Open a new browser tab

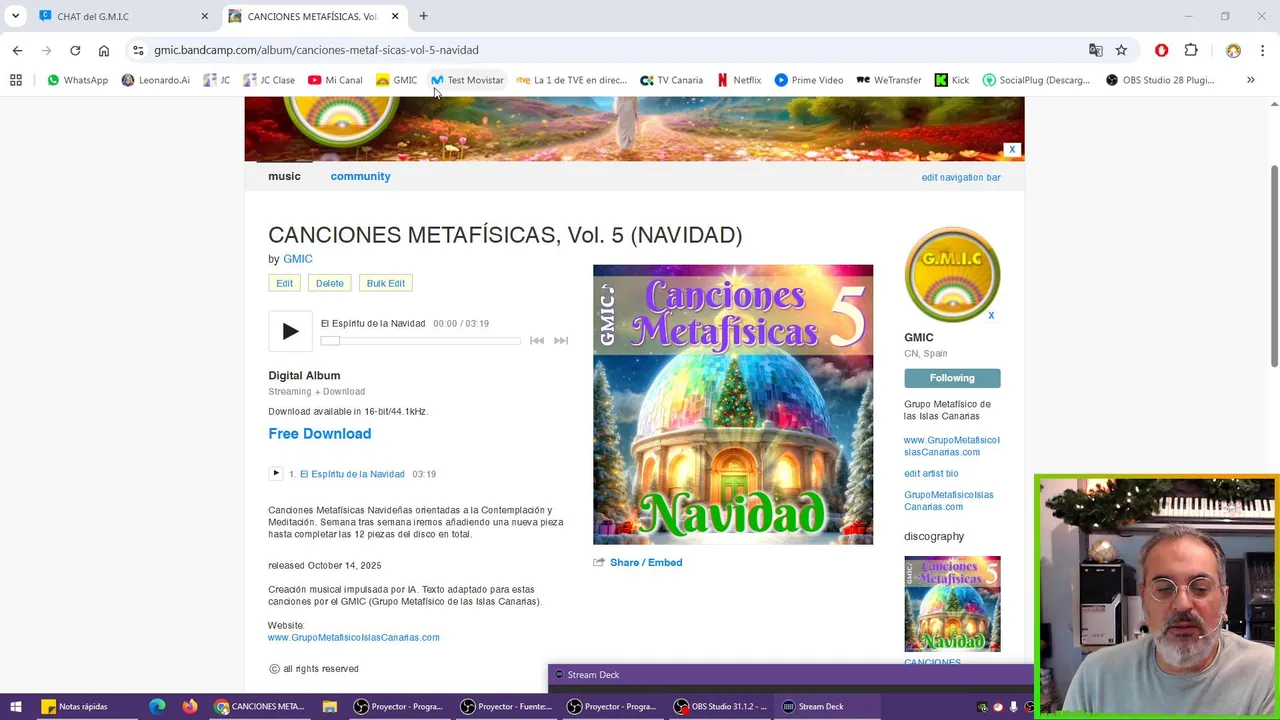tap(423, 16)
